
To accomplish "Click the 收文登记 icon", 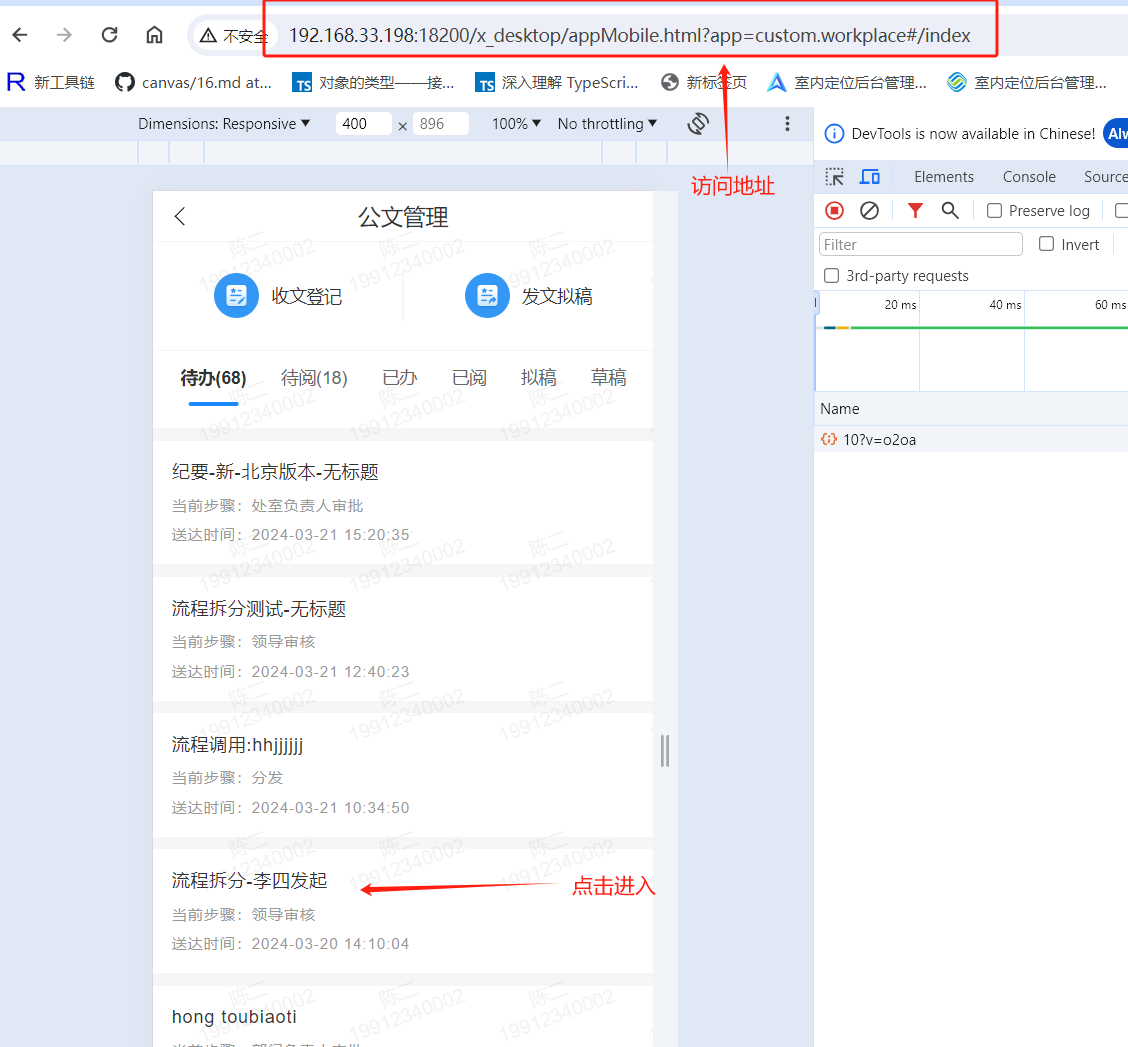I will [236, 296].
